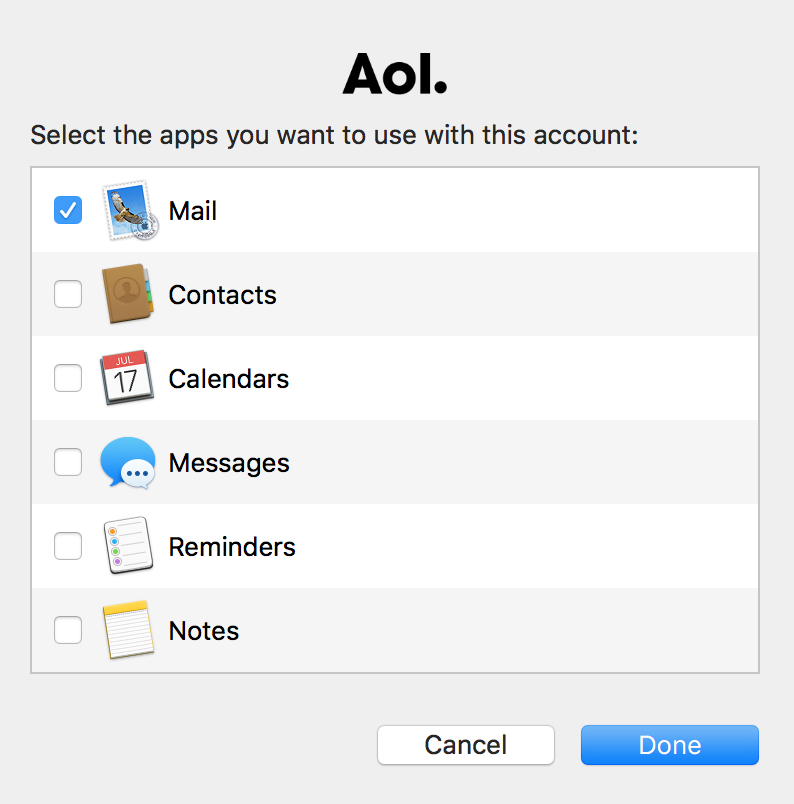Viewport: 794px width, 804px height.
Task: Click the Contacts address book icon
Action: tap(127, 295)
